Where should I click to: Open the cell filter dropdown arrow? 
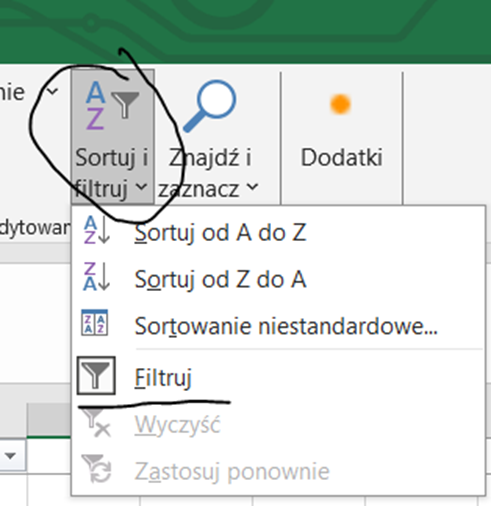tap(10, 455)
